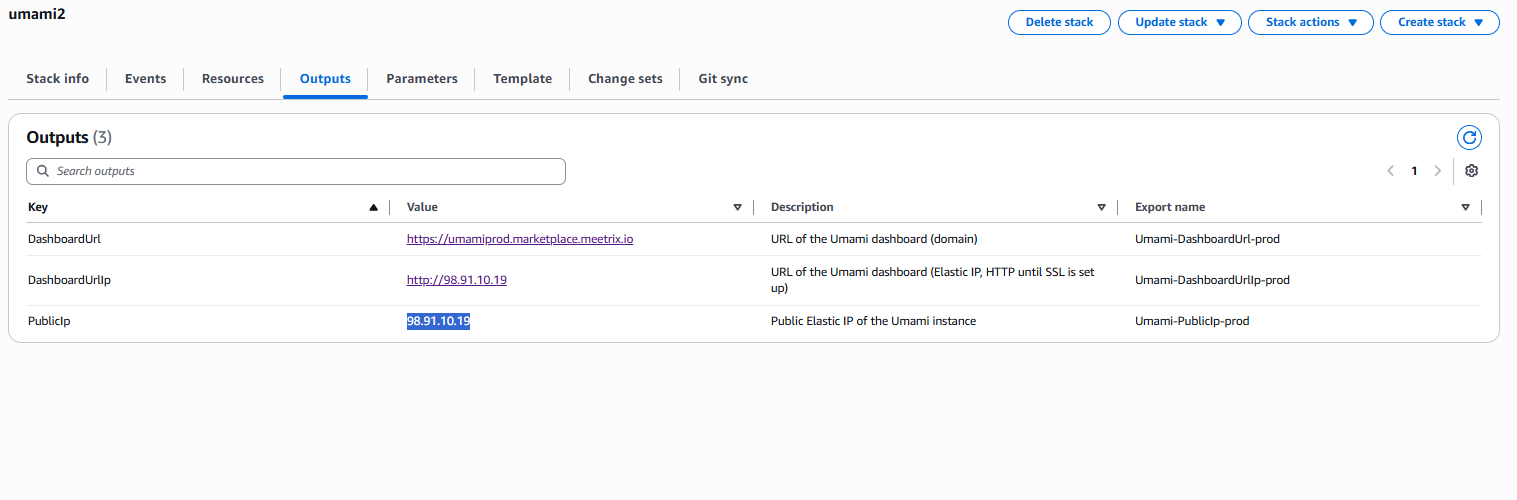The width and height of the screenshot is (1517, 500).
Task: Sort by Key column ascending arrow
Action: 374,207
